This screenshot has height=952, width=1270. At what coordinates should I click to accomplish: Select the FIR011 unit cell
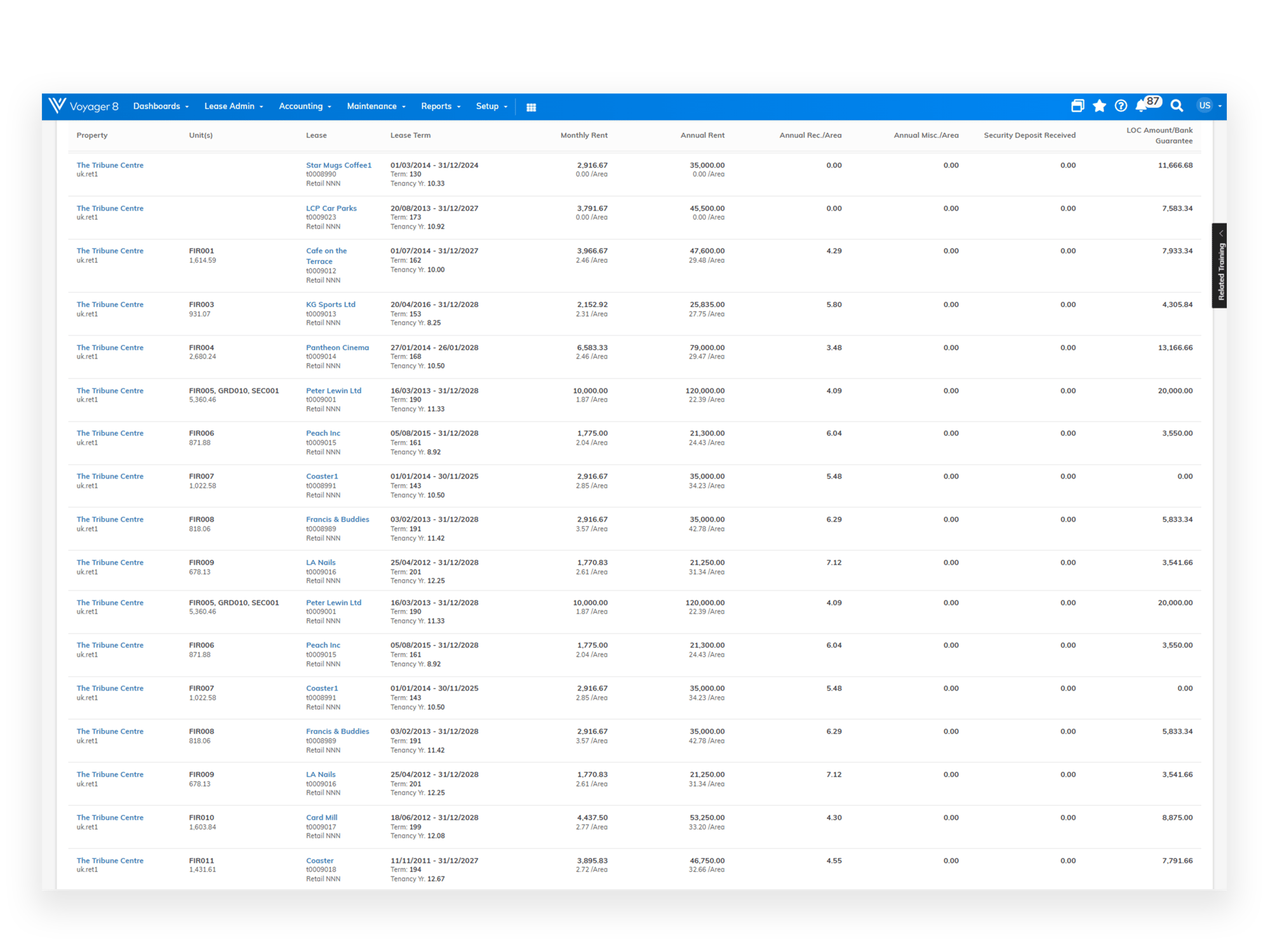201,861
